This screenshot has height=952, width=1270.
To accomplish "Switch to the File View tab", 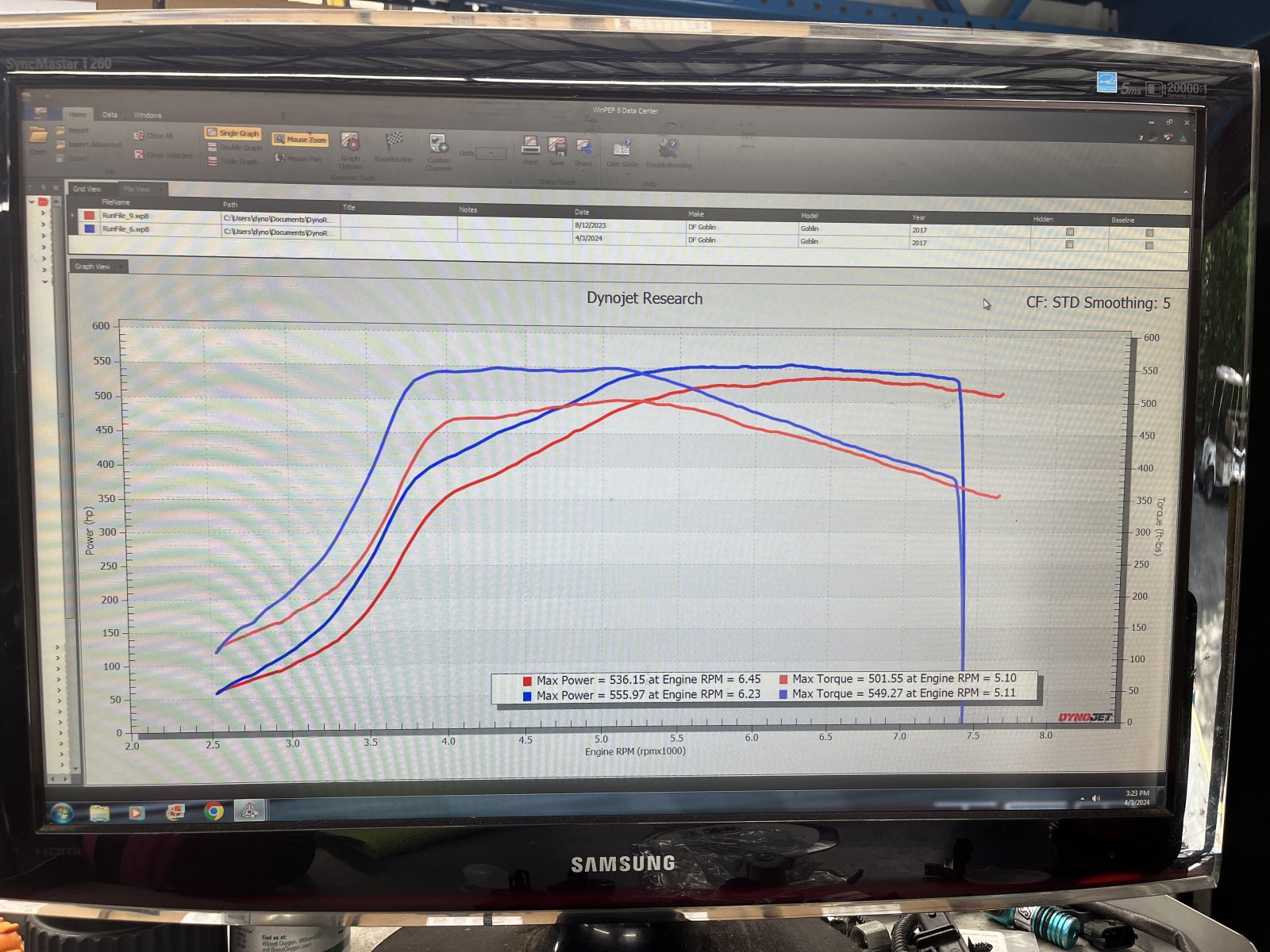I will [x=137, y=189].
